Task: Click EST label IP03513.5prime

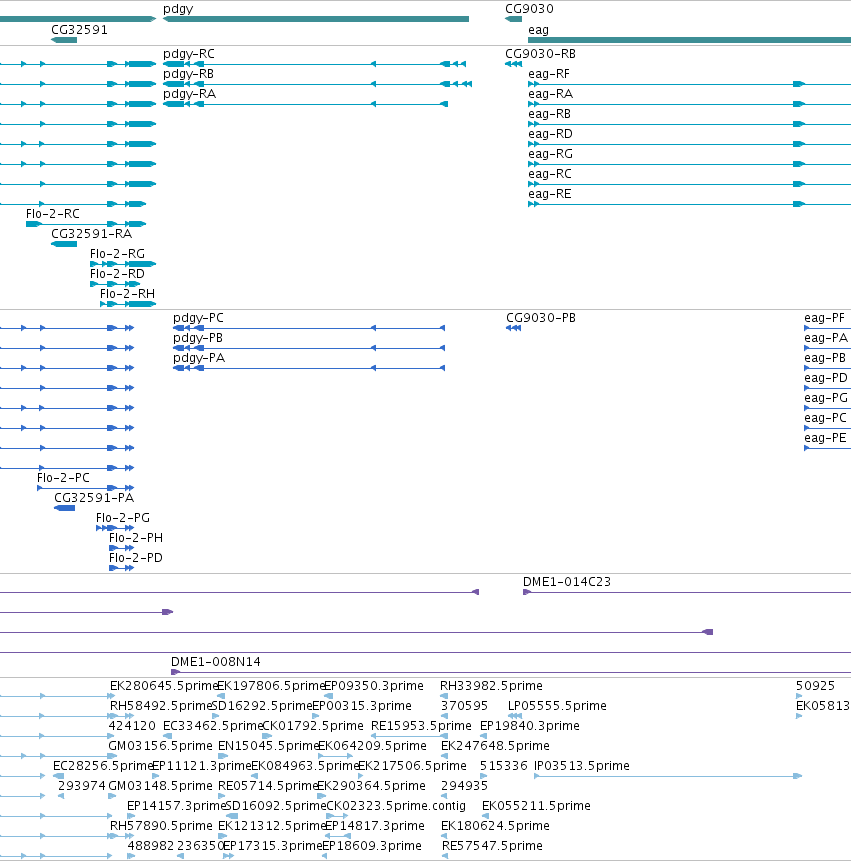Action: coord(581,766)
